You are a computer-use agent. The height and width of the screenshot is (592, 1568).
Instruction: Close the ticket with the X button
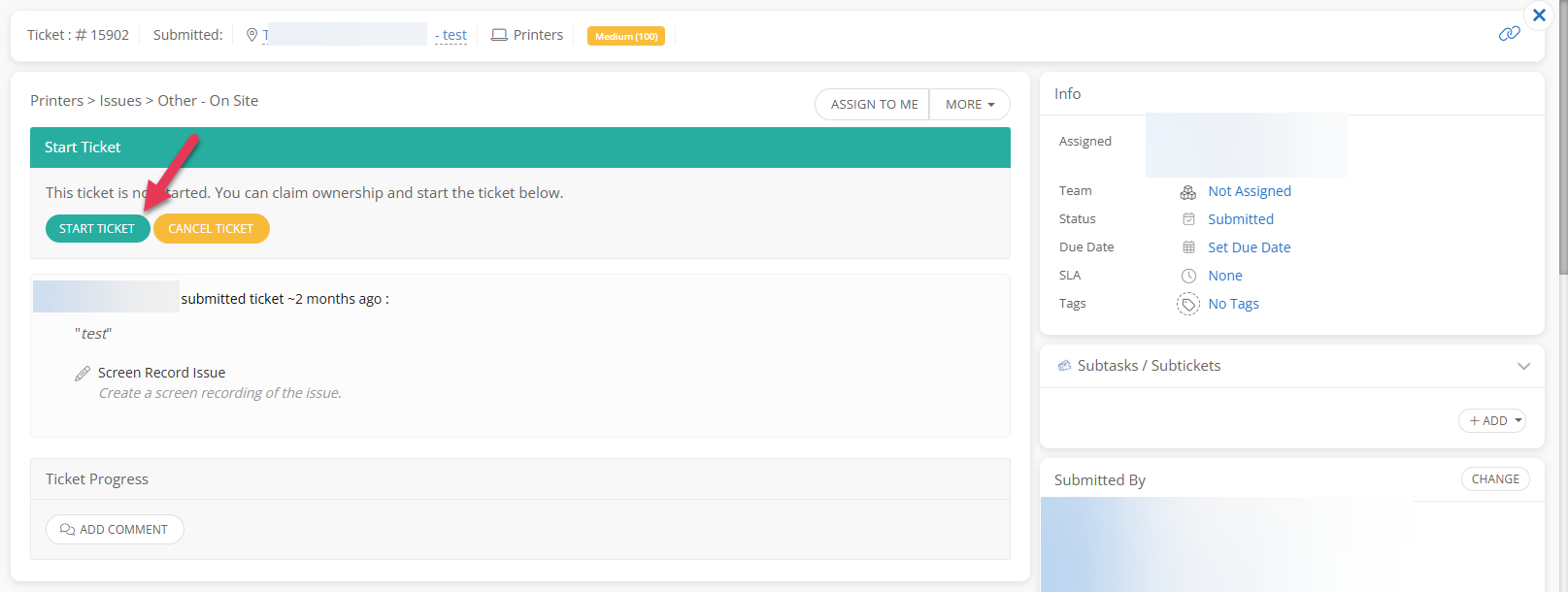tap(1539, 16)
